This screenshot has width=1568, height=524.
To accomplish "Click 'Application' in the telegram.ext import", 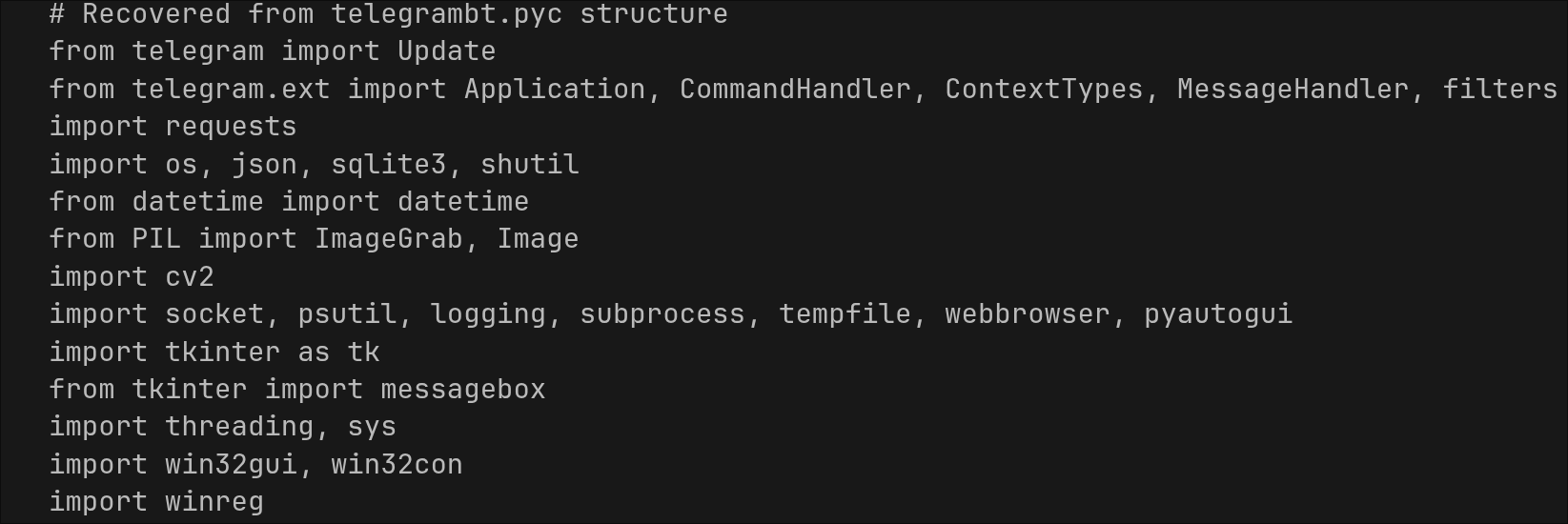I will tap(554, 90).
